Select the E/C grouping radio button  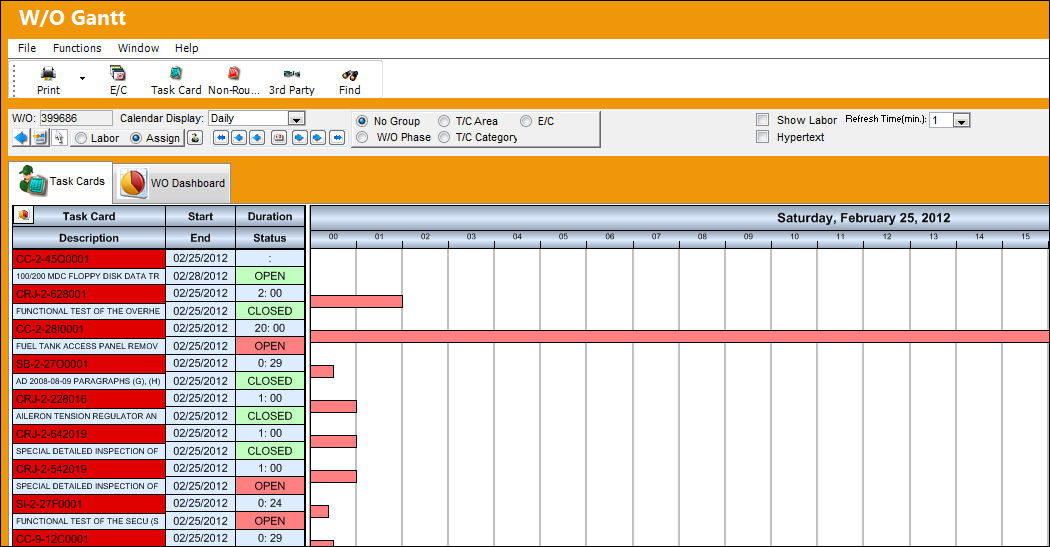coord(526,121)
